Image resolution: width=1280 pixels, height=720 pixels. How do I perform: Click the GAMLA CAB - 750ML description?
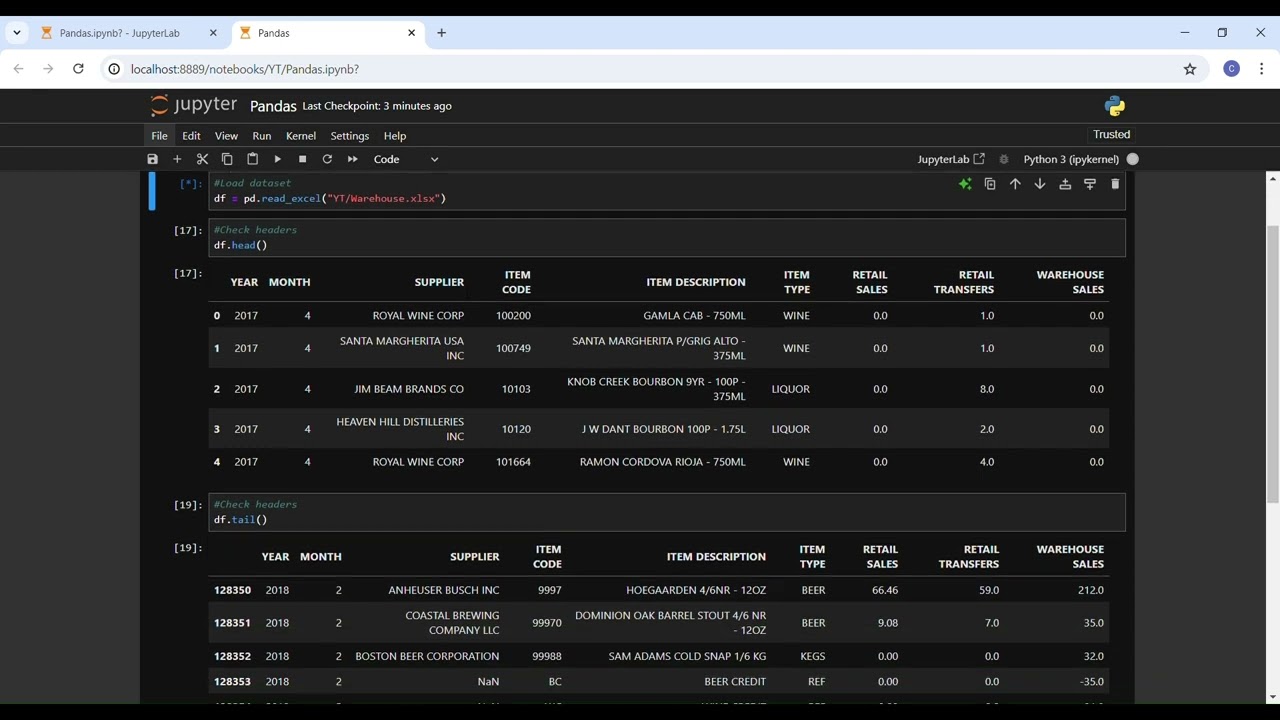tap(695, 316)
